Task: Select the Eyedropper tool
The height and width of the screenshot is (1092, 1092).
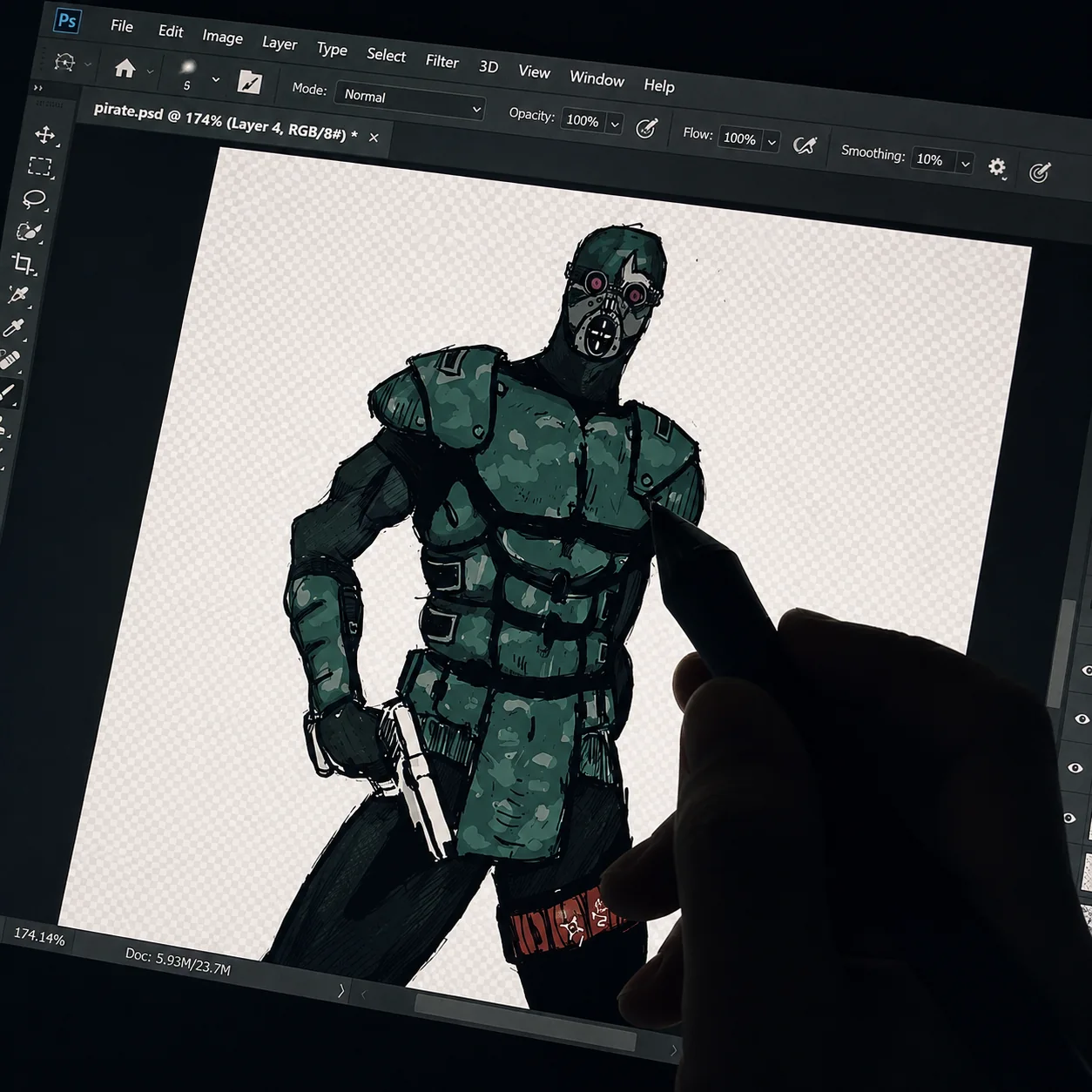Action: point(14,327)
